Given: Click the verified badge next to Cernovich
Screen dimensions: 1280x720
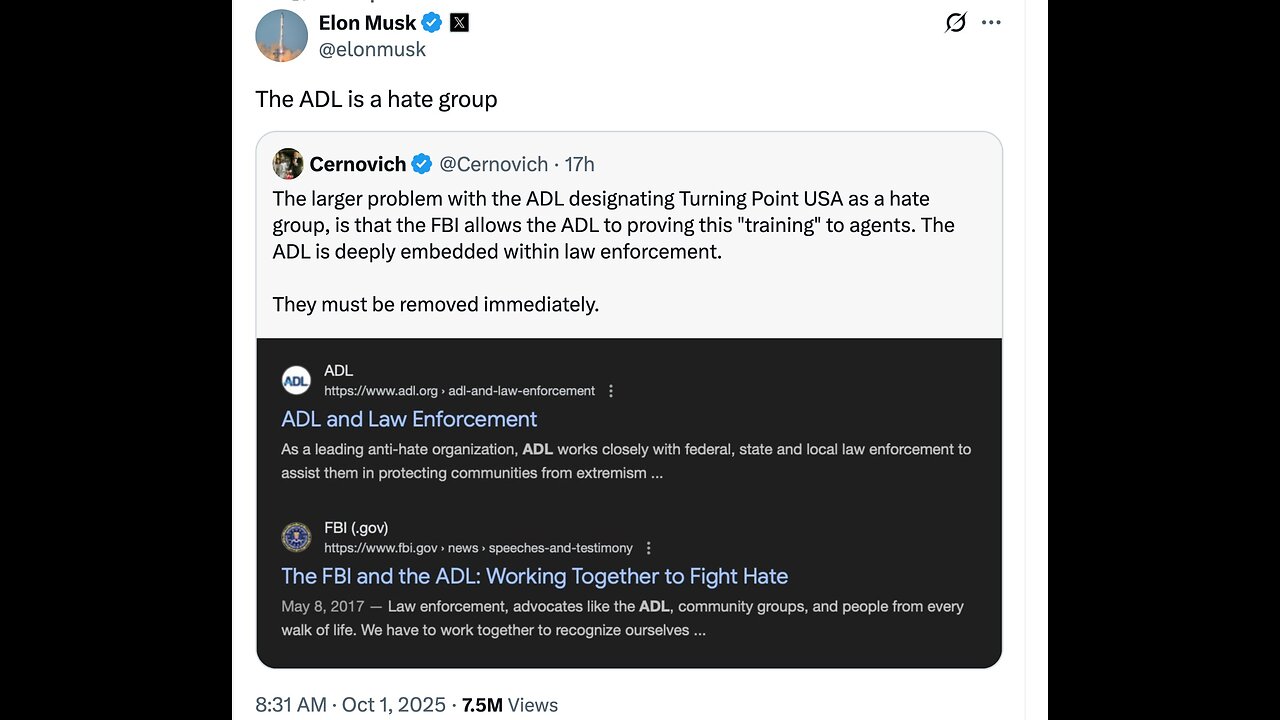Looking at the screenshot, I should (422, 164).
